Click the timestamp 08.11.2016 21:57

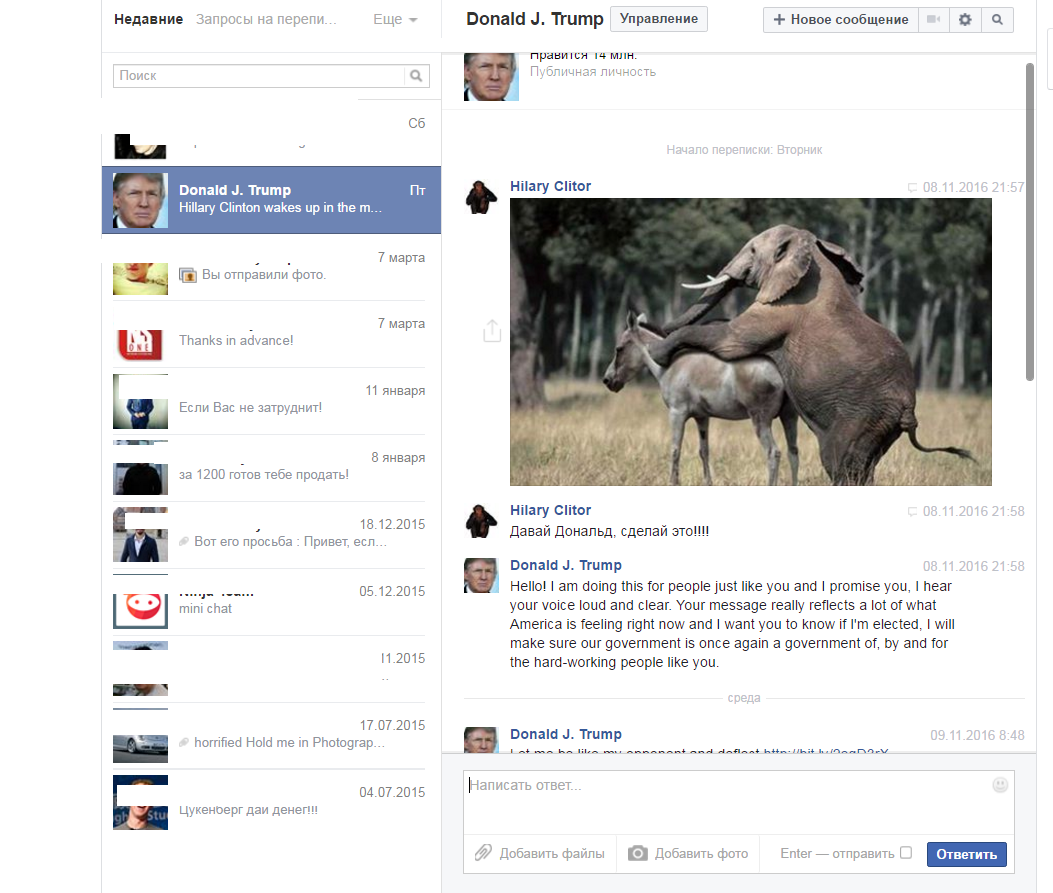click(973, 187)
